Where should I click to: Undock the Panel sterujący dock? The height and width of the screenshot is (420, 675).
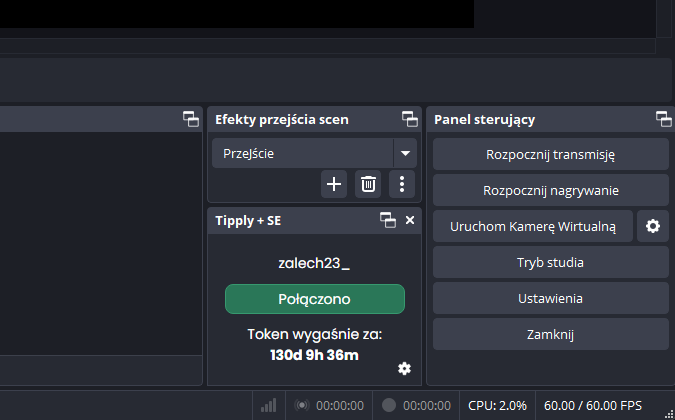664,119
